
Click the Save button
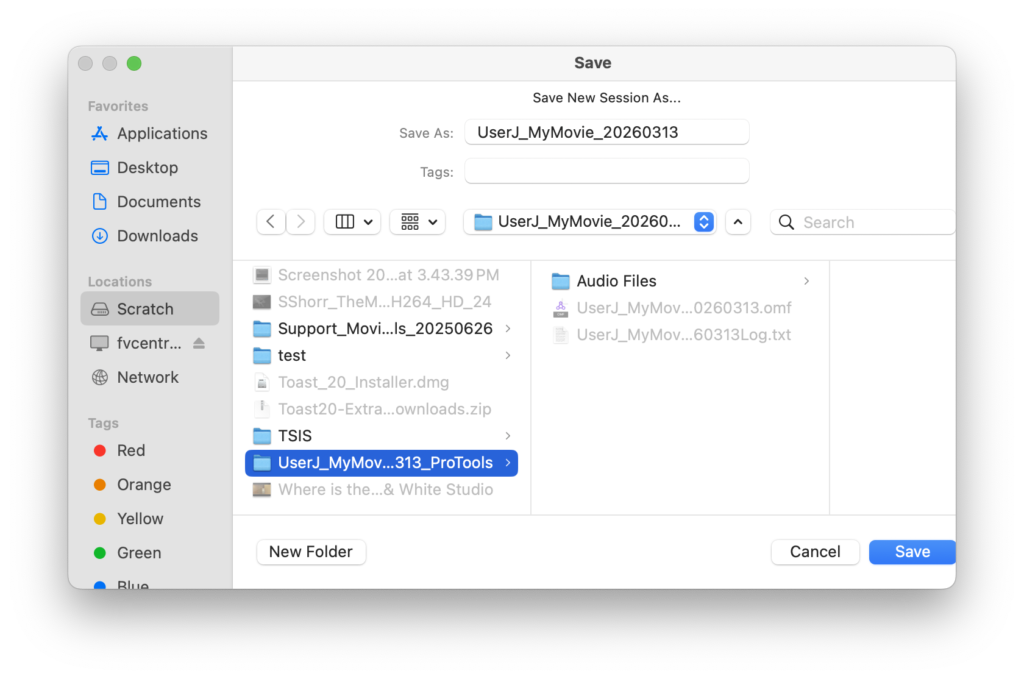[911, 552]
